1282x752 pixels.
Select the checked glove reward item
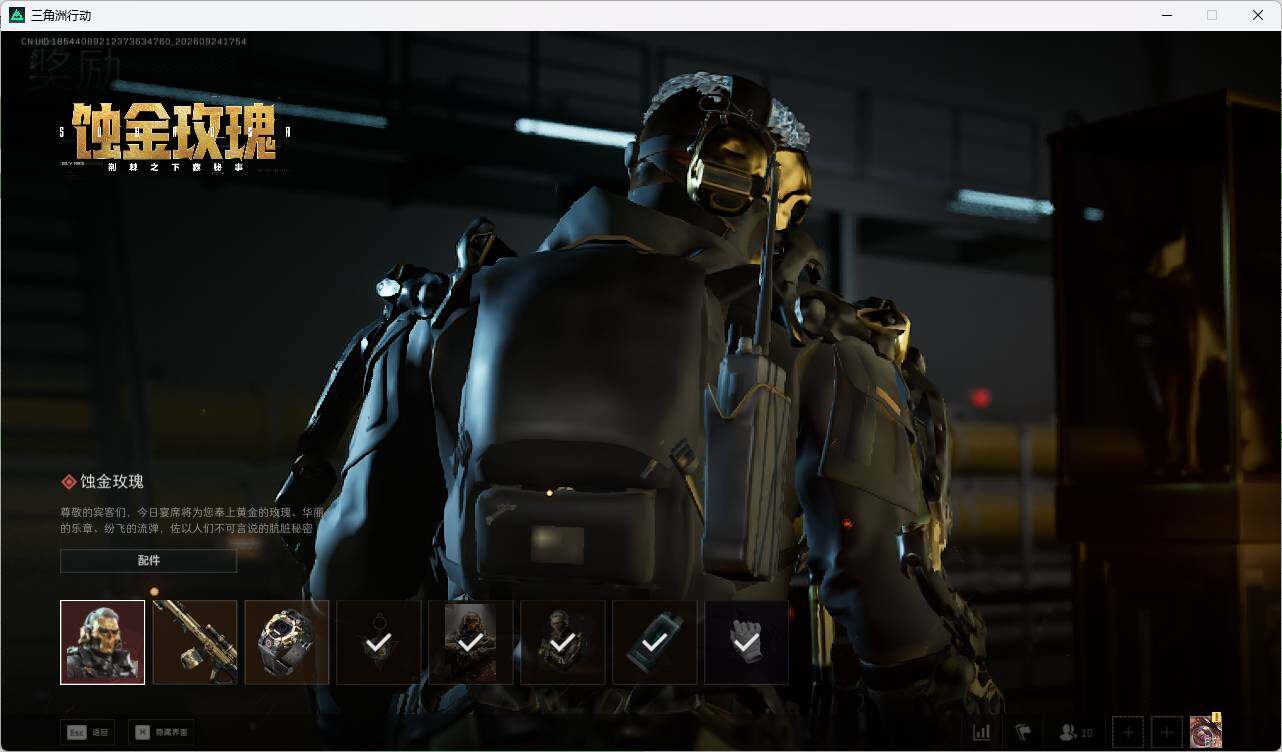point(747,642)
